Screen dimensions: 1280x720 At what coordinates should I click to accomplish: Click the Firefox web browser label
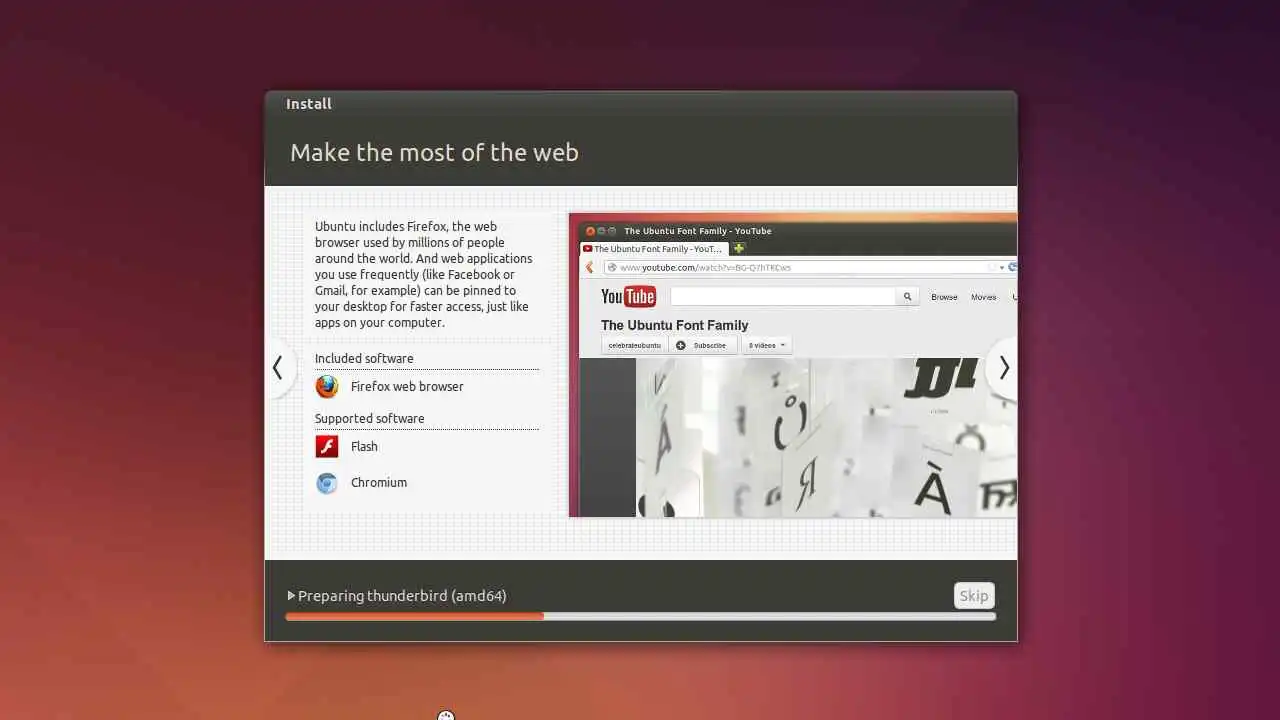point(407,387)
